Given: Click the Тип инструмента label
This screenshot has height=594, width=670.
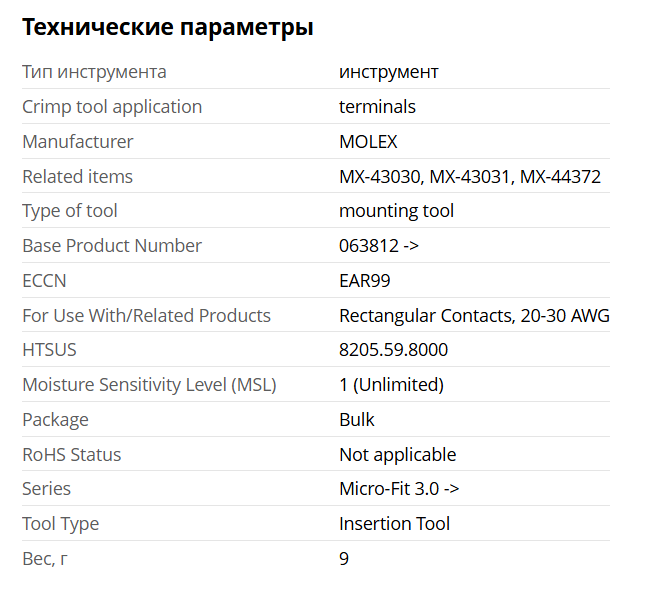Looking at the screenshot, I should [94, 72].
